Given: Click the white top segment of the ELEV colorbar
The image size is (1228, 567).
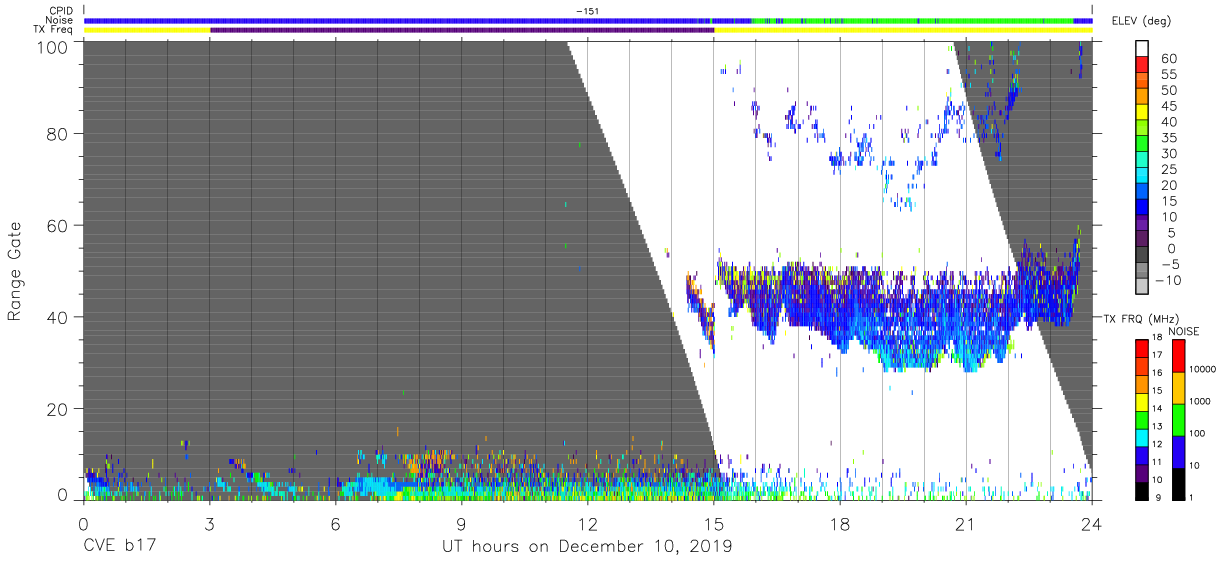Looking at the screenshot, I should pyautogui.click(x=1142, y=49).
